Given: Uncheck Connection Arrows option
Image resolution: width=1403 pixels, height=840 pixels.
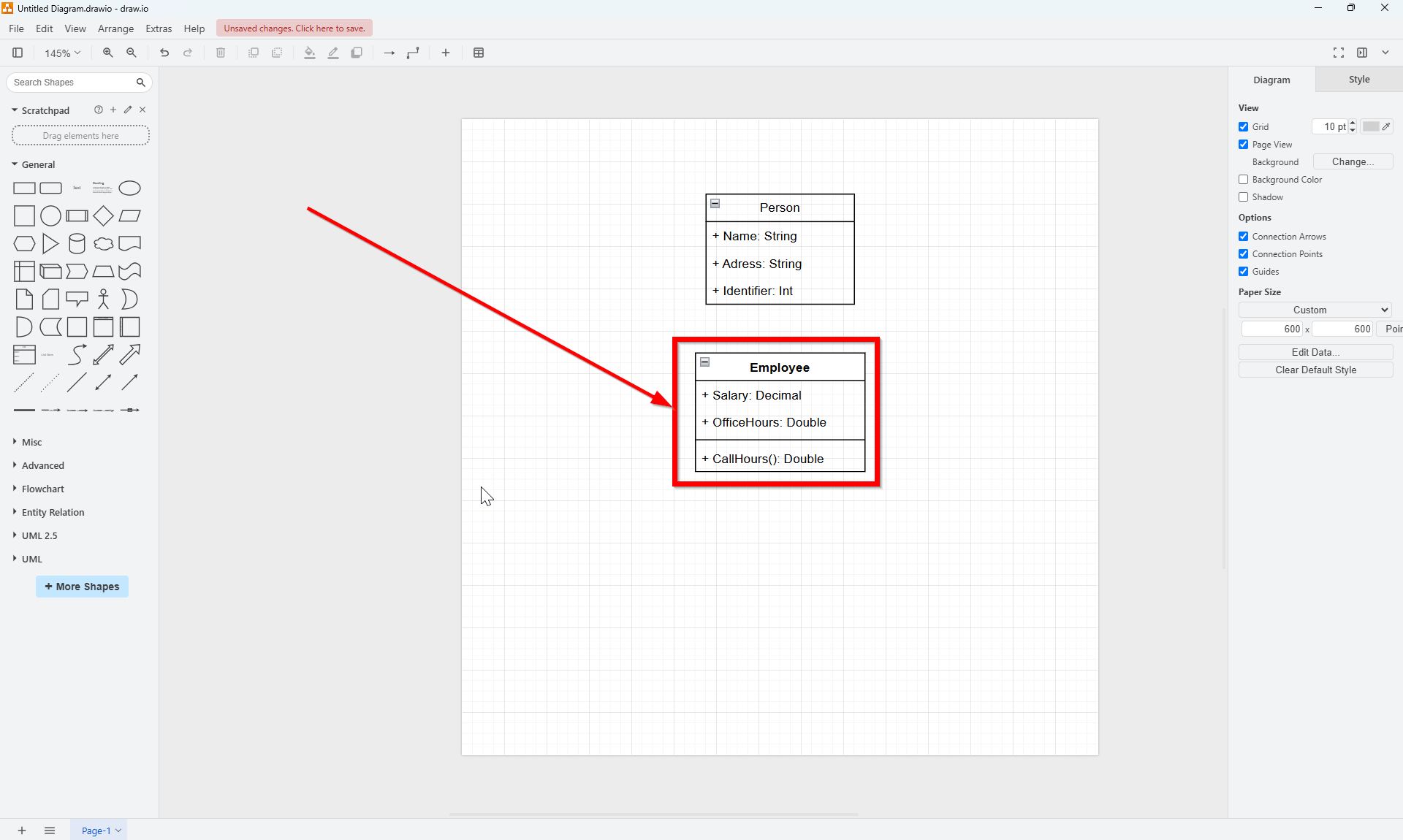Looking at the screenshot, I should [1244, 236].
